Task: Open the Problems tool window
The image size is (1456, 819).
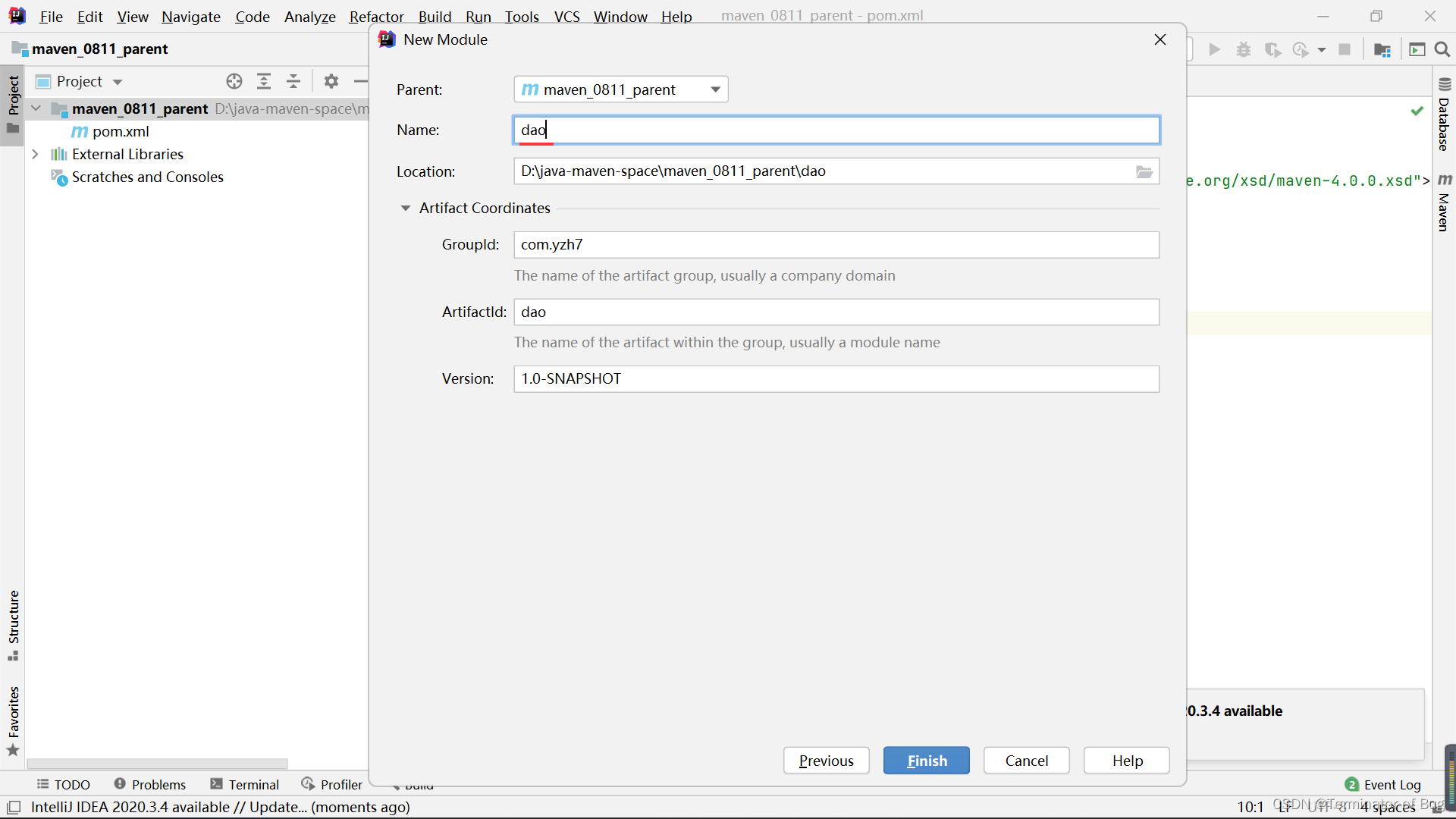Action: tap(150, 784)
